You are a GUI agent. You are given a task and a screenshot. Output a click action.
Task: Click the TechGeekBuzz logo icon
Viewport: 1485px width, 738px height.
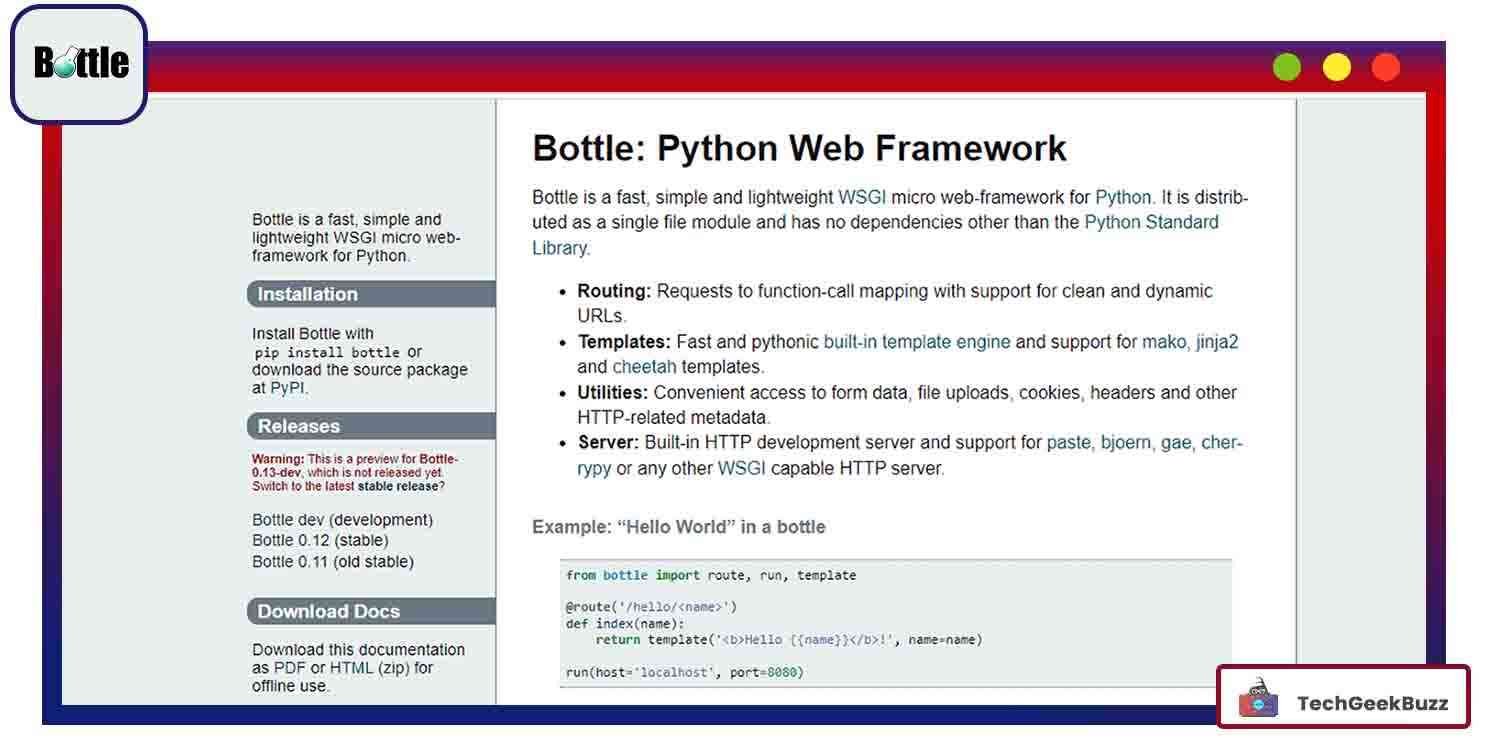1258,702
